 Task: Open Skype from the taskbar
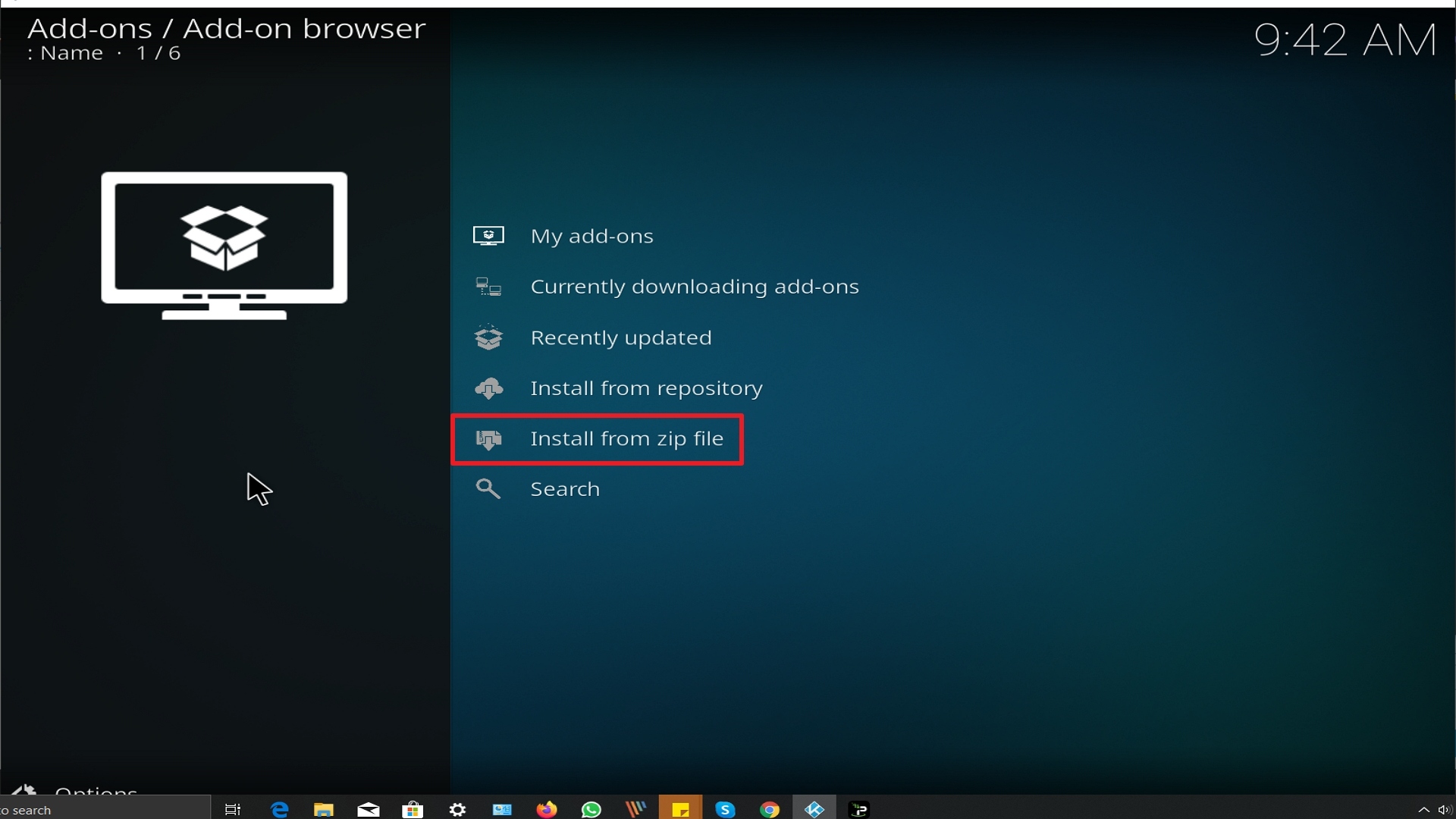[x=725, y=809]
